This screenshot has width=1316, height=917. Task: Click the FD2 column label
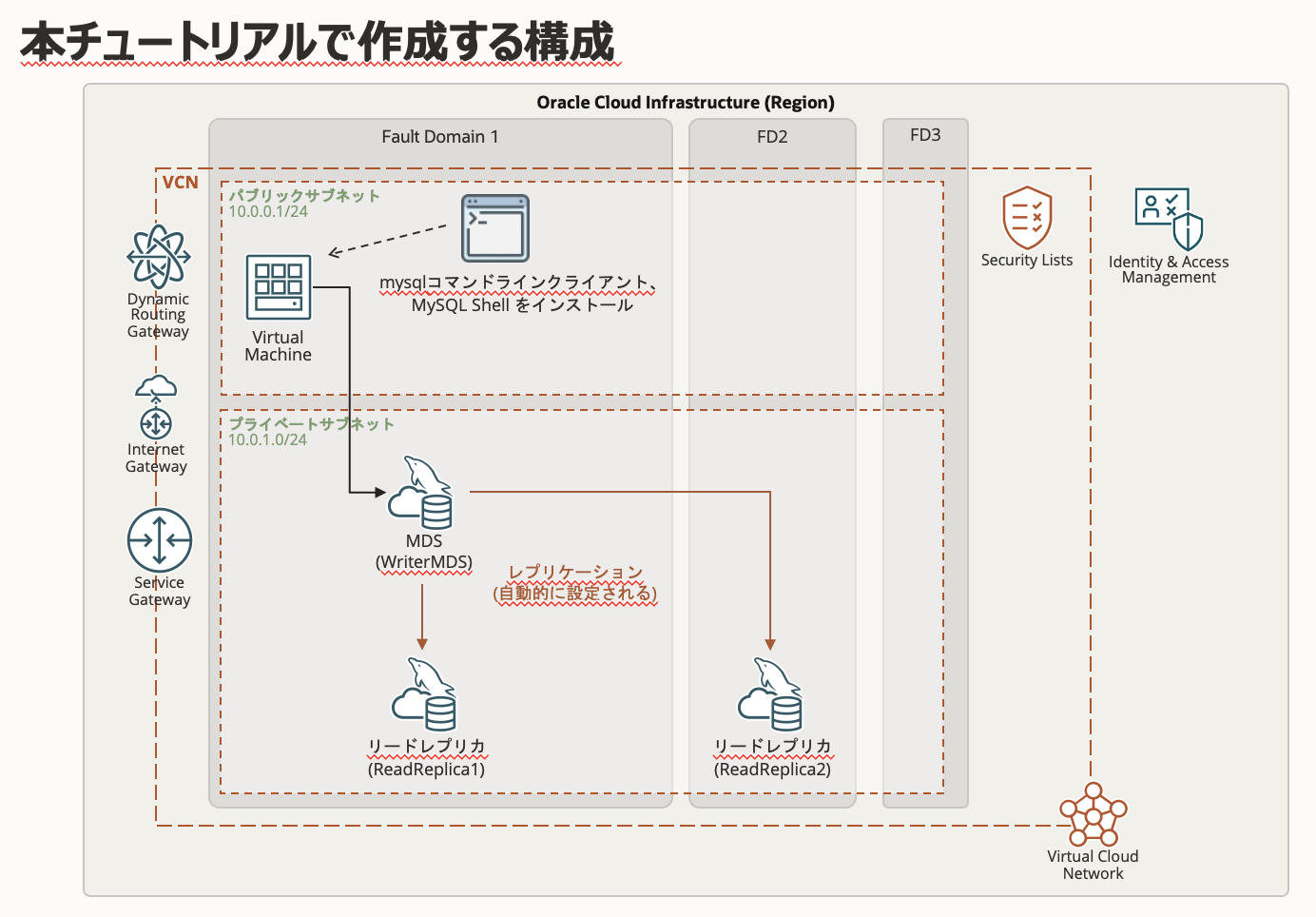(772, 136)
